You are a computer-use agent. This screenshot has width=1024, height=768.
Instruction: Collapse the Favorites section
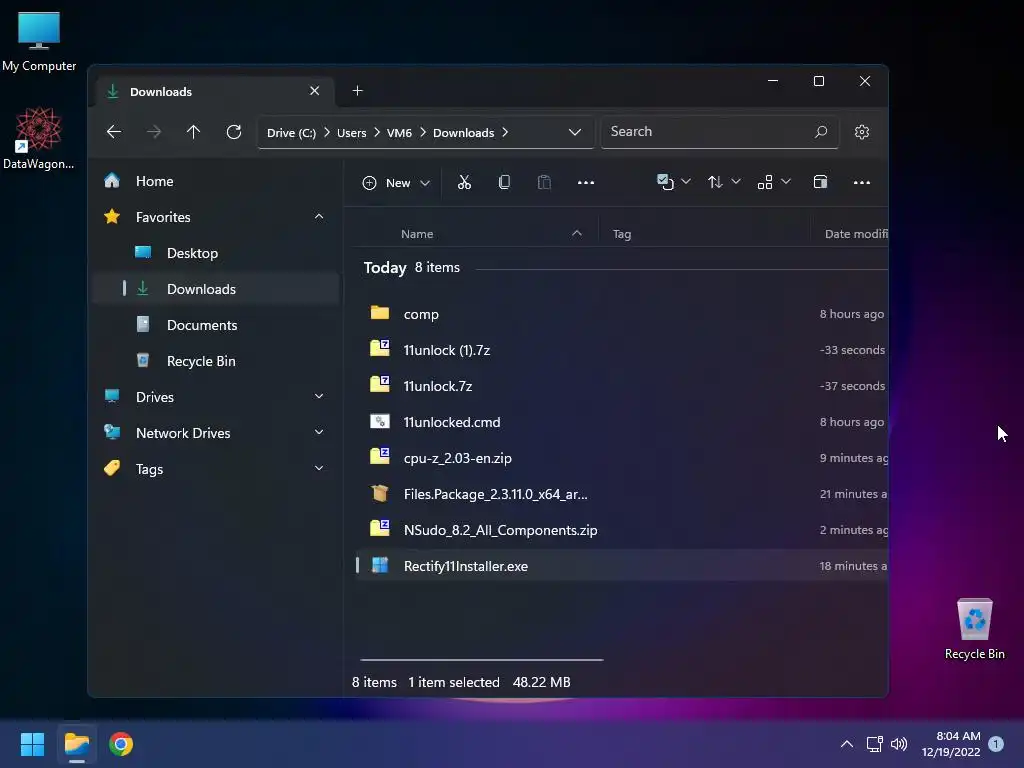pos(319,217)
